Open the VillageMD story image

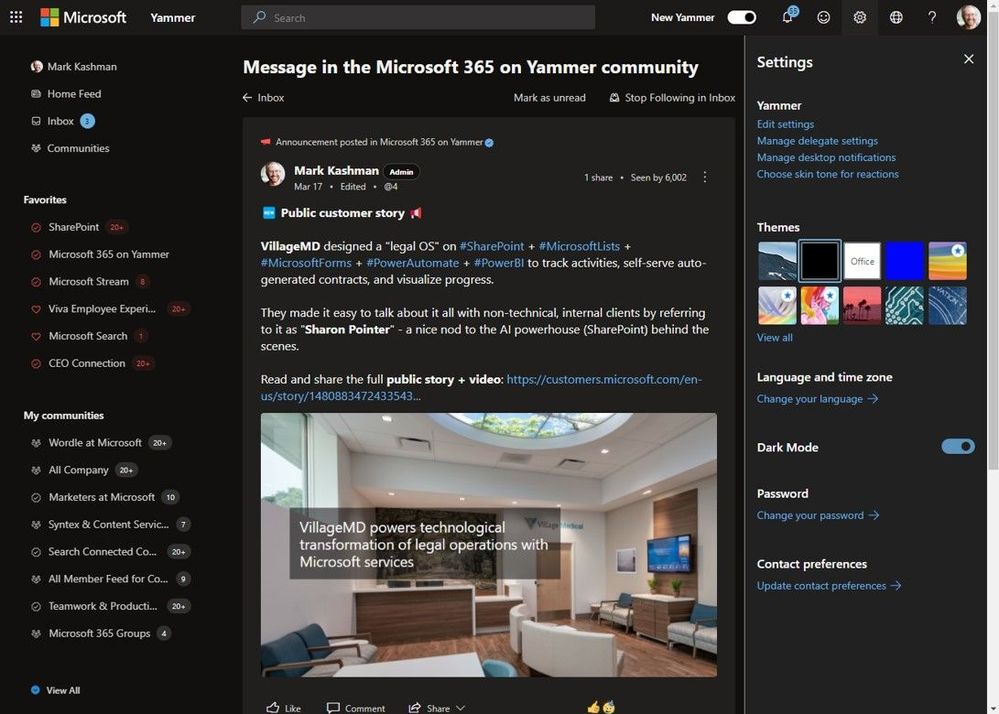tap(489, 545)
